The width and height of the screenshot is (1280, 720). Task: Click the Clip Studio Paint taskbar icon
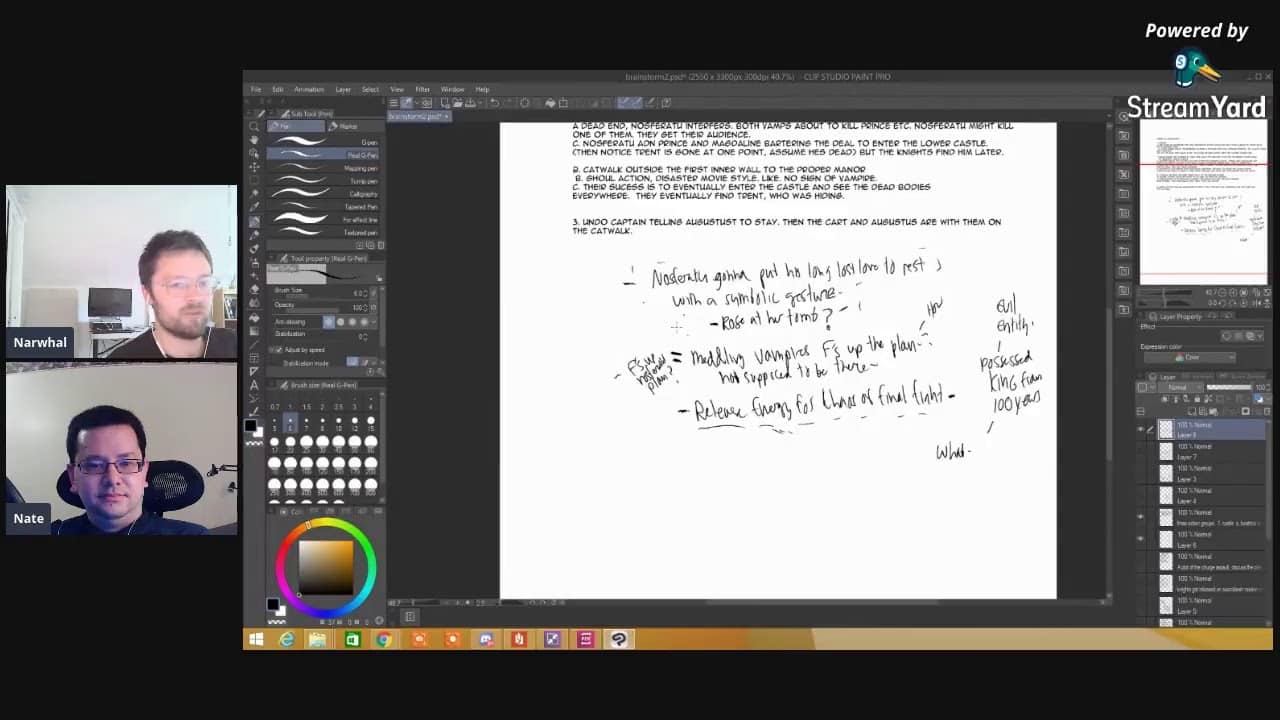click(618, 640)
